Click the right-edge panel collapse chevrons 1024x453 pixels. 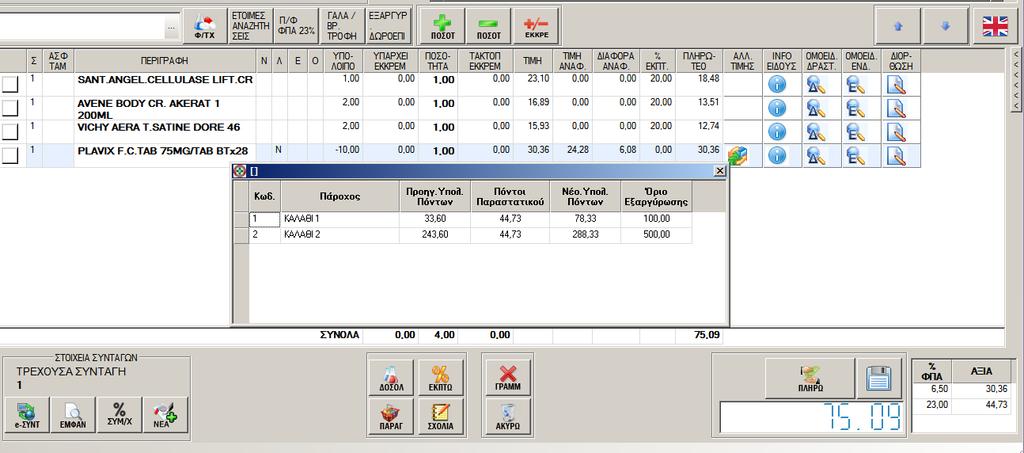pyautogui.click(x=1017, y=79)
